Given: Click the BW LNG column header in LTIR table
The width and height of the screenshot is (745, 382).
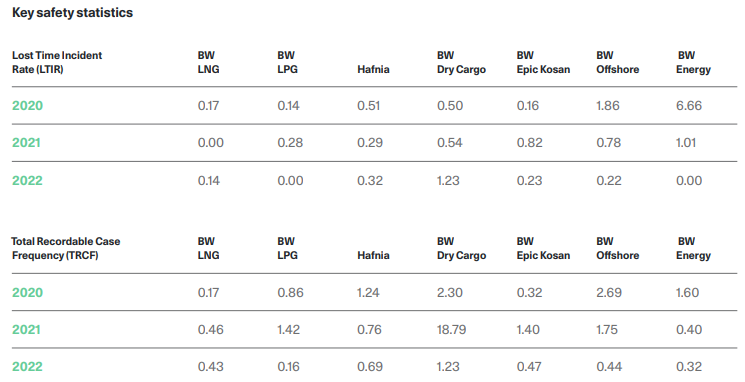Looking at the screenshot, I should [x=209, y=62].
